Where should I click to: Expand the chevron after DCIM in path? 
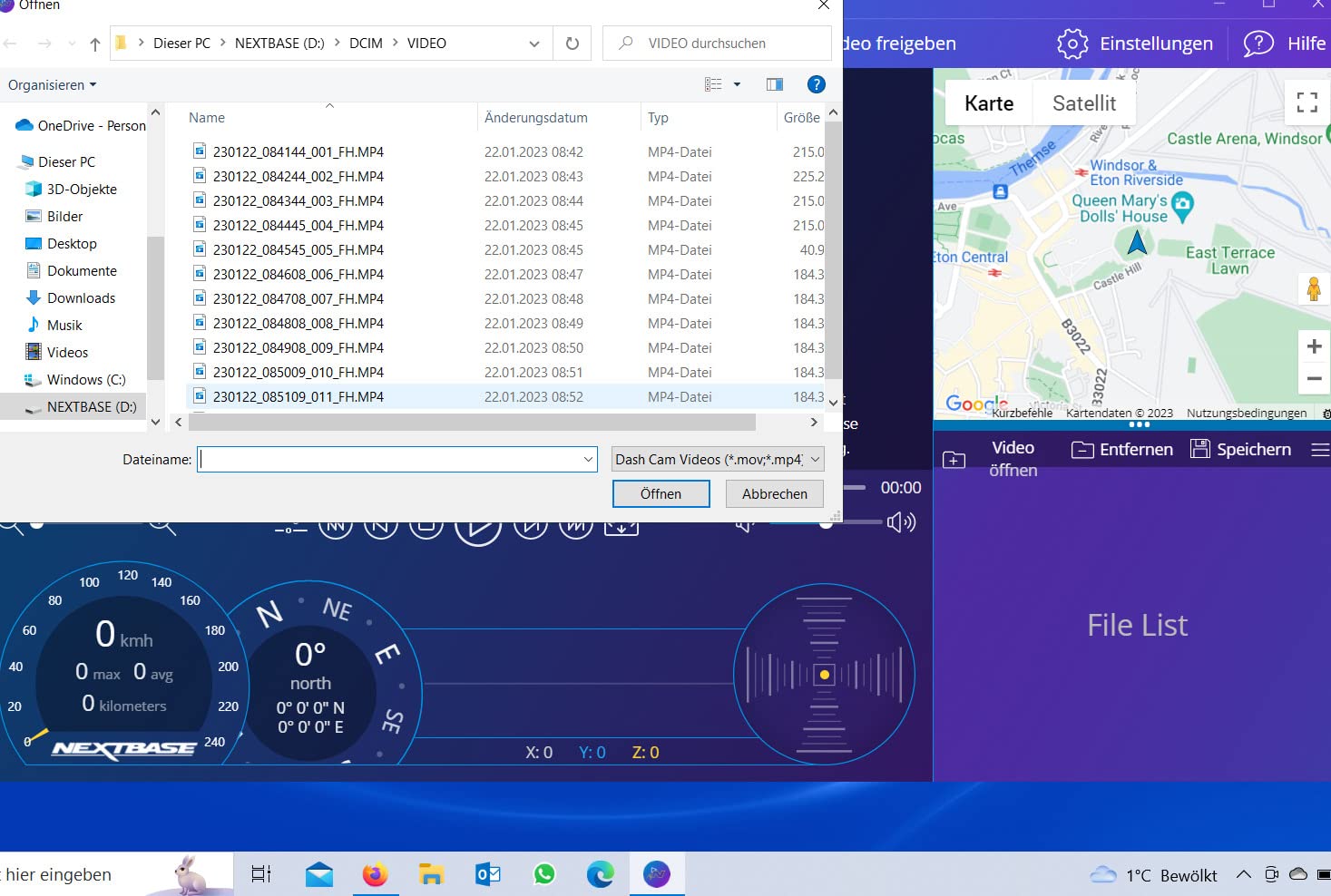coord(395,44)
